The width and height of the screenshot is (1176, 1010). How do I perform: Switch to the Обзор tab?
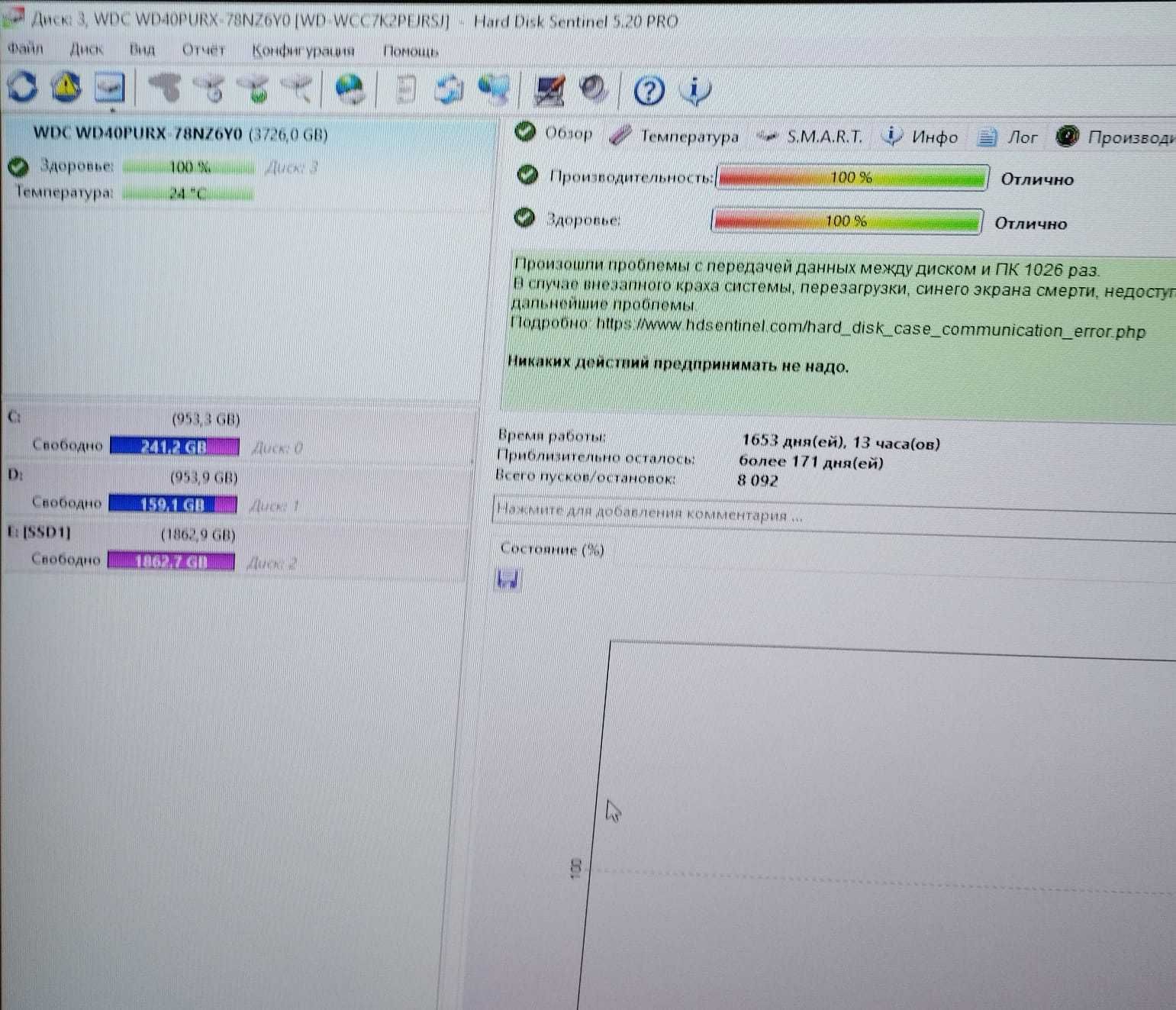tap(555, 133)
